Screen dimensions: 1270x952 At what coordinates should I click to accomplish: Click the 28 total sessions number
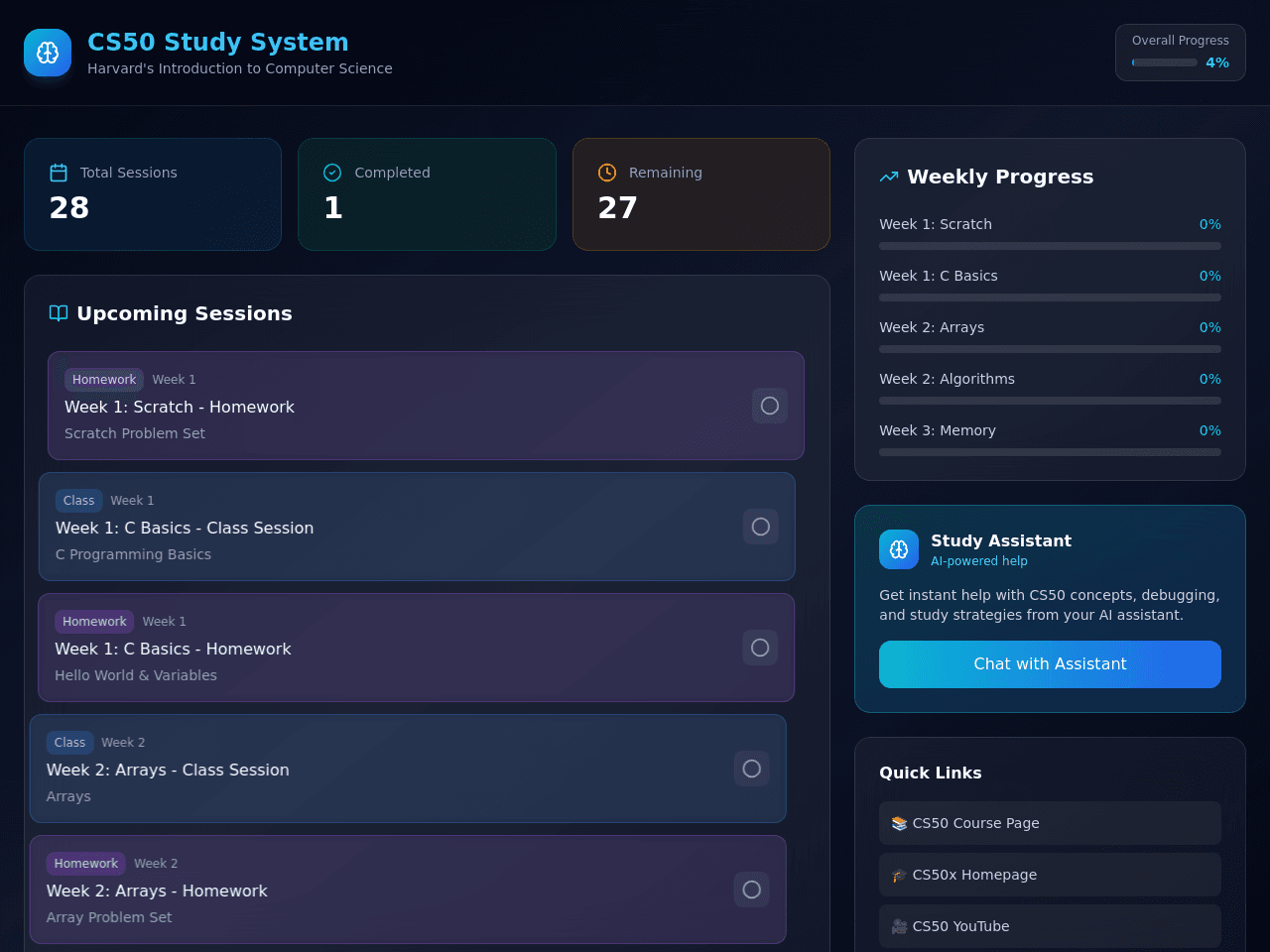pyautogui.click(x=69, y=207)
